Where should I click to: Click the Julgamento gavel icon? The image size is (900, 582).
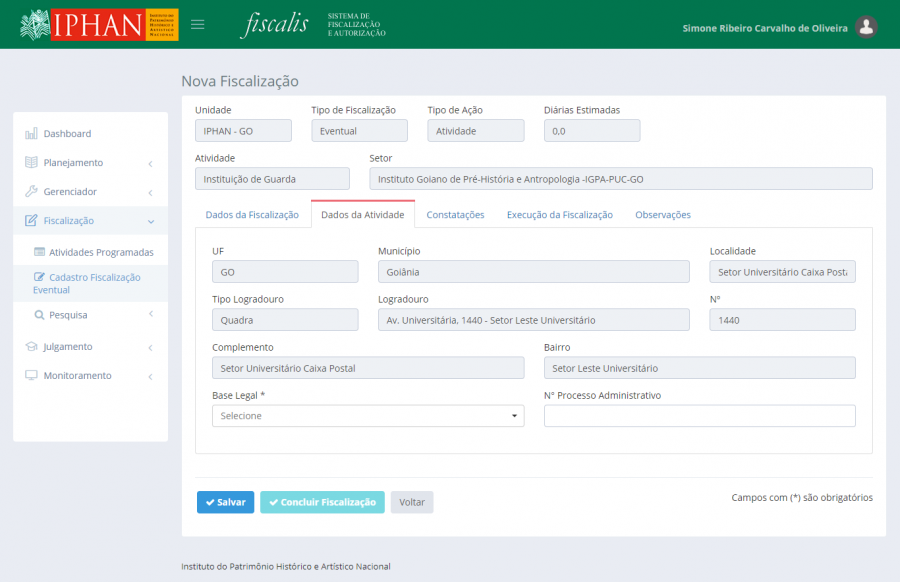[31, 347]
